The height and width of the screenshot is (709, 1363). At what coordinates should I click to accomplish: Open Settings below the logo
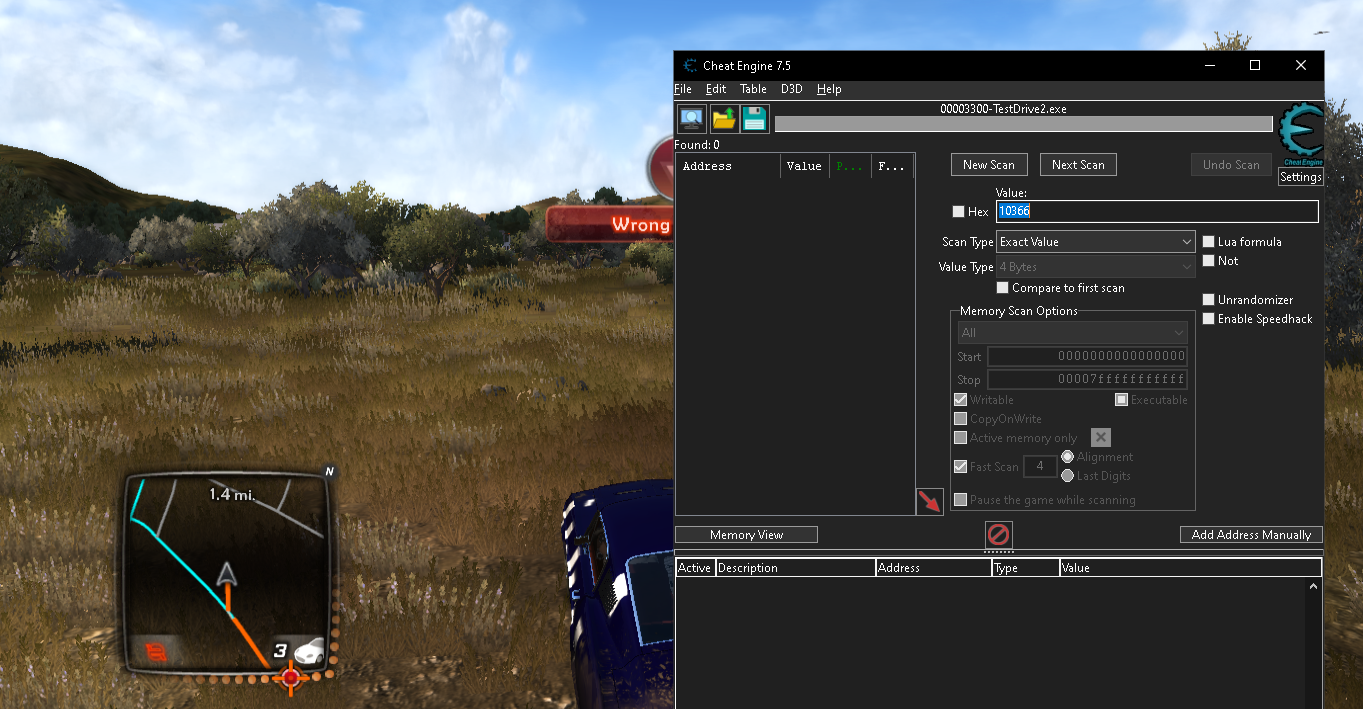pos(1301,177)
